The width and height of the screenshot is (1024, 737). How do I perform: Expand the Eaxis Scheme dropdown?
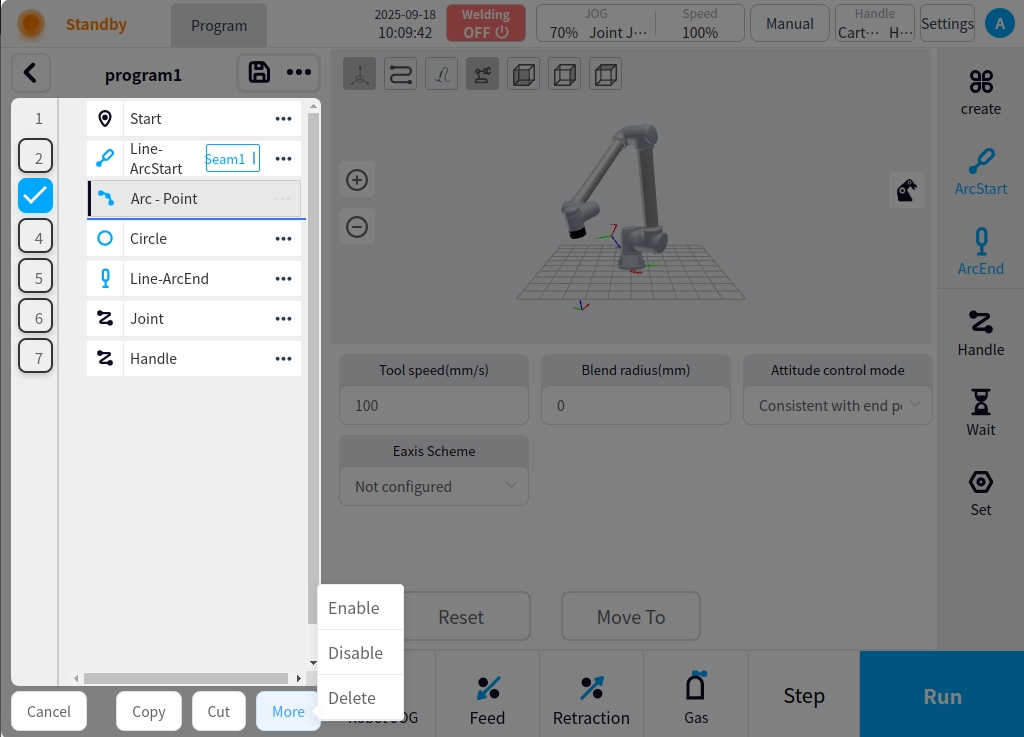pyautogui.click(x=434, y=486)
